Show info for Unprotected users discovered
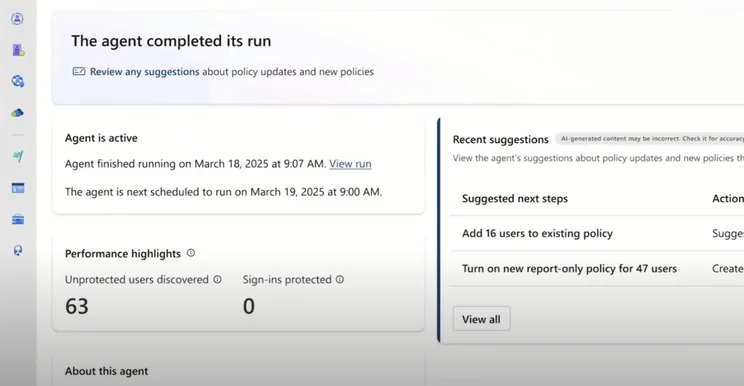Screen dimensions: 744x386 217,279
